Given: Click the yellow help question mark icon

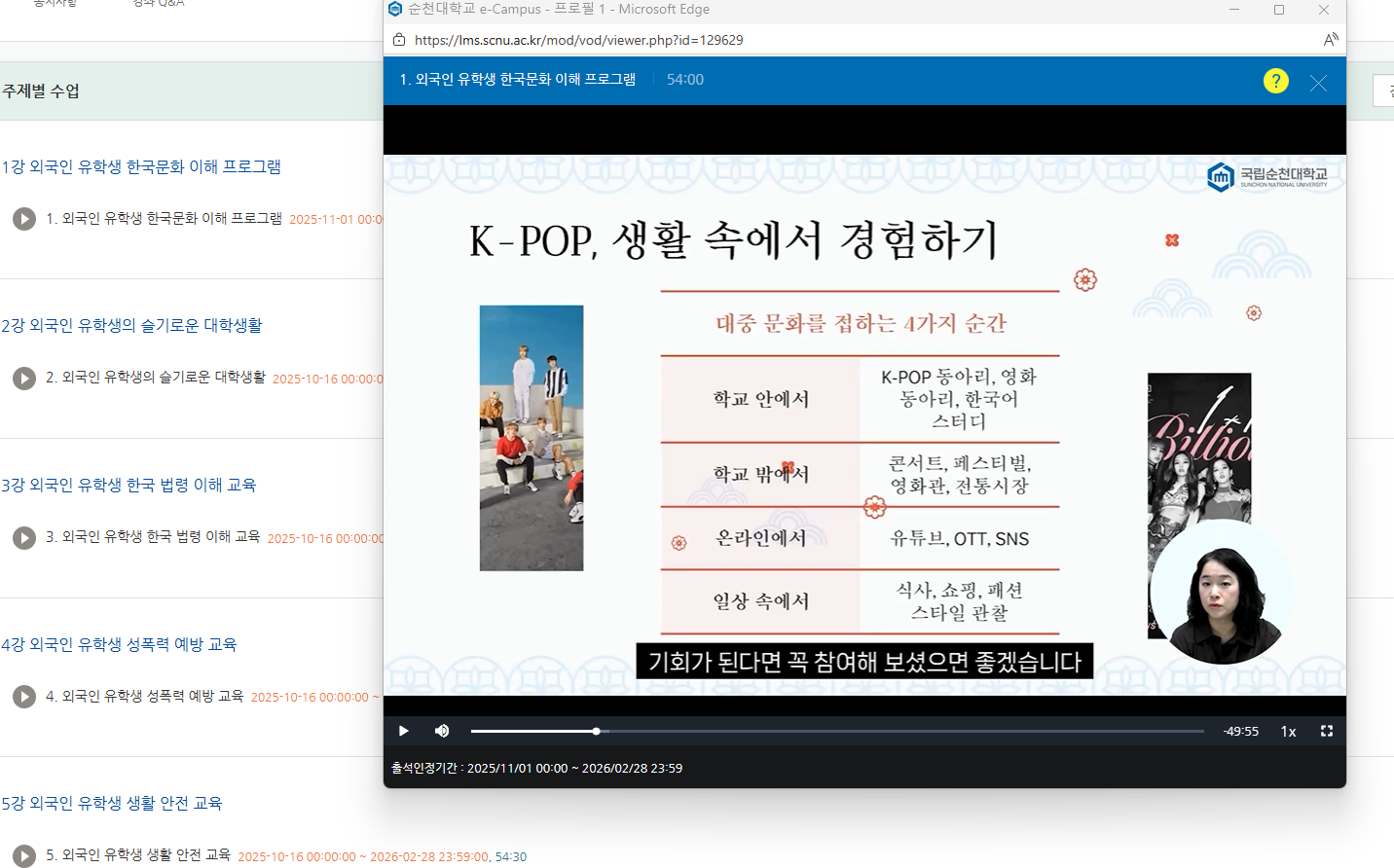Looking at the screenshot, I should (1275, 81).
